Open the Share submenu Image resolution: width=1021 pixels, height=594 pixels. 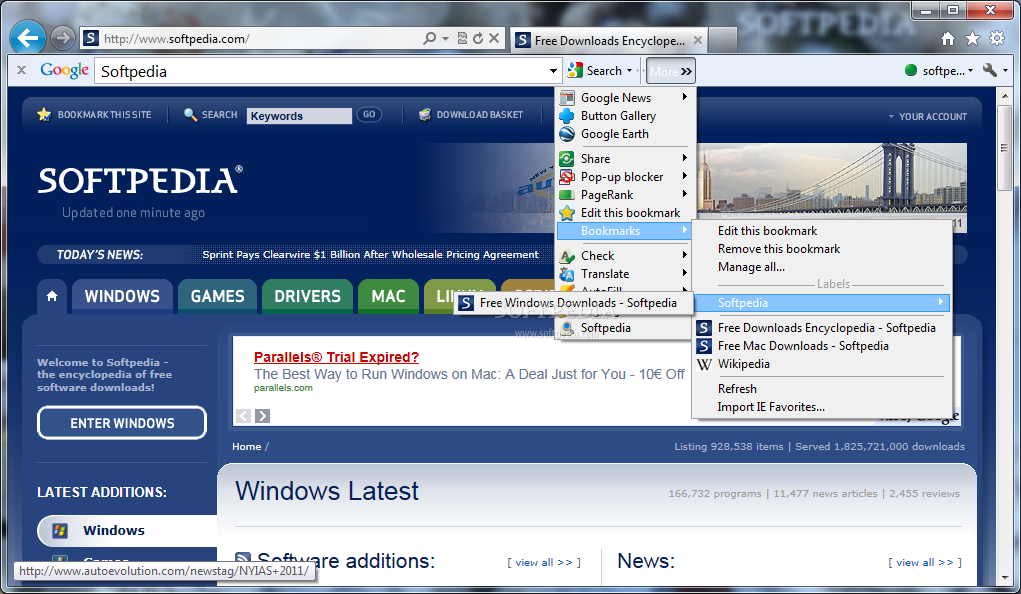click(625, 159)
